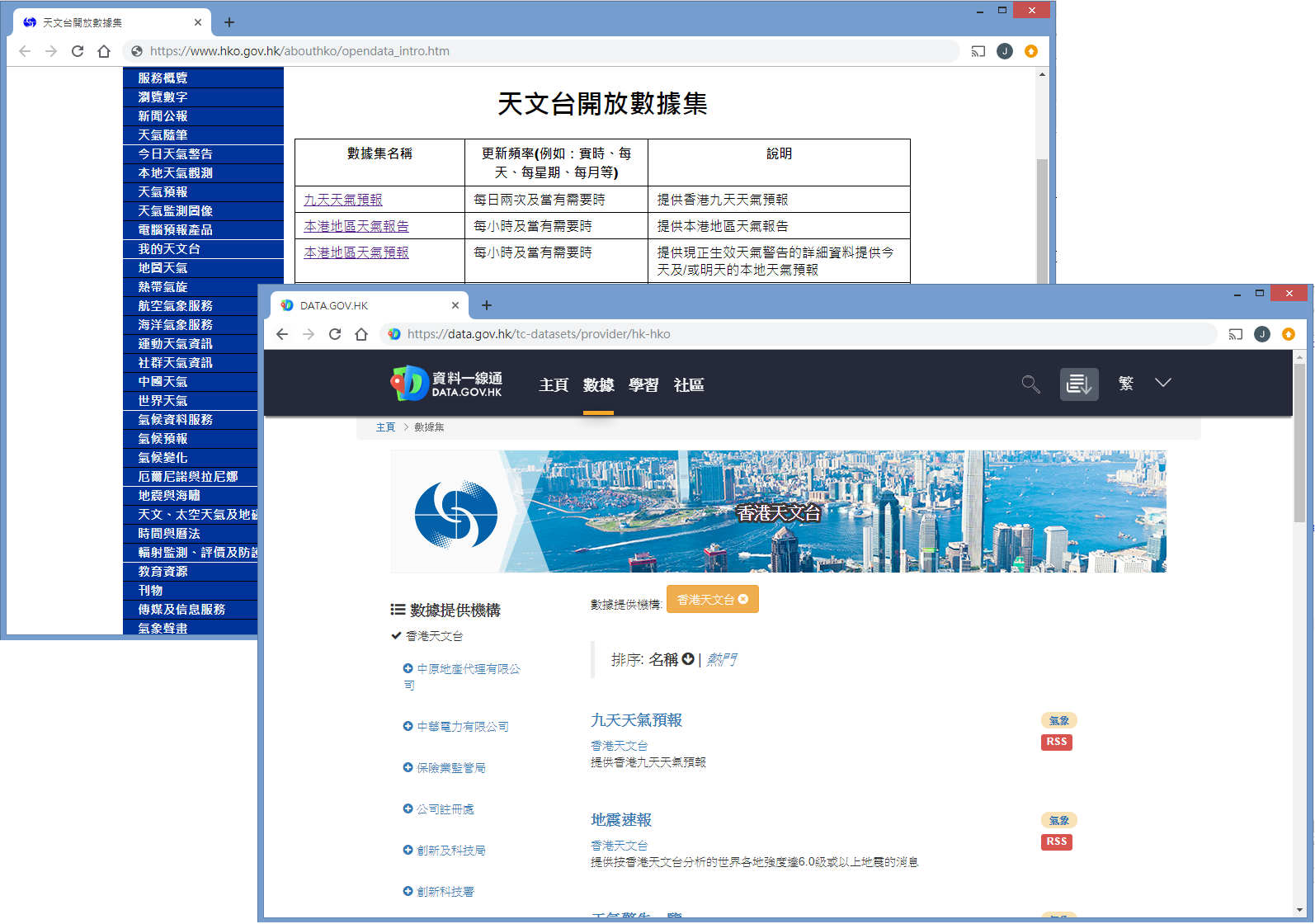Open 今日天氣警告 sidebar item
The height and width of the screenshot is (924, 1315).
(203, 153)
